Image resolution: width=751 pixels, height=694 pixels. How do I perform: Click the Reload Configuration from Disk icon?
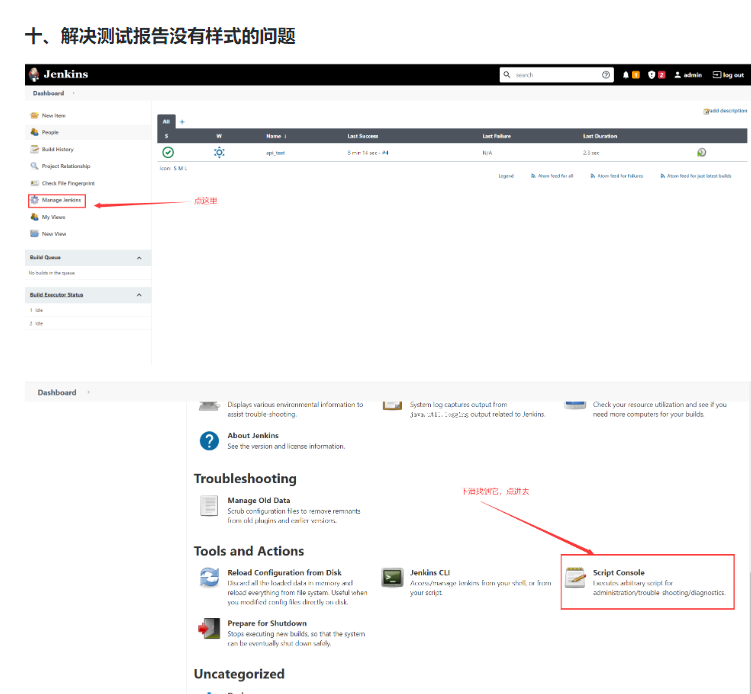(209, 577)
